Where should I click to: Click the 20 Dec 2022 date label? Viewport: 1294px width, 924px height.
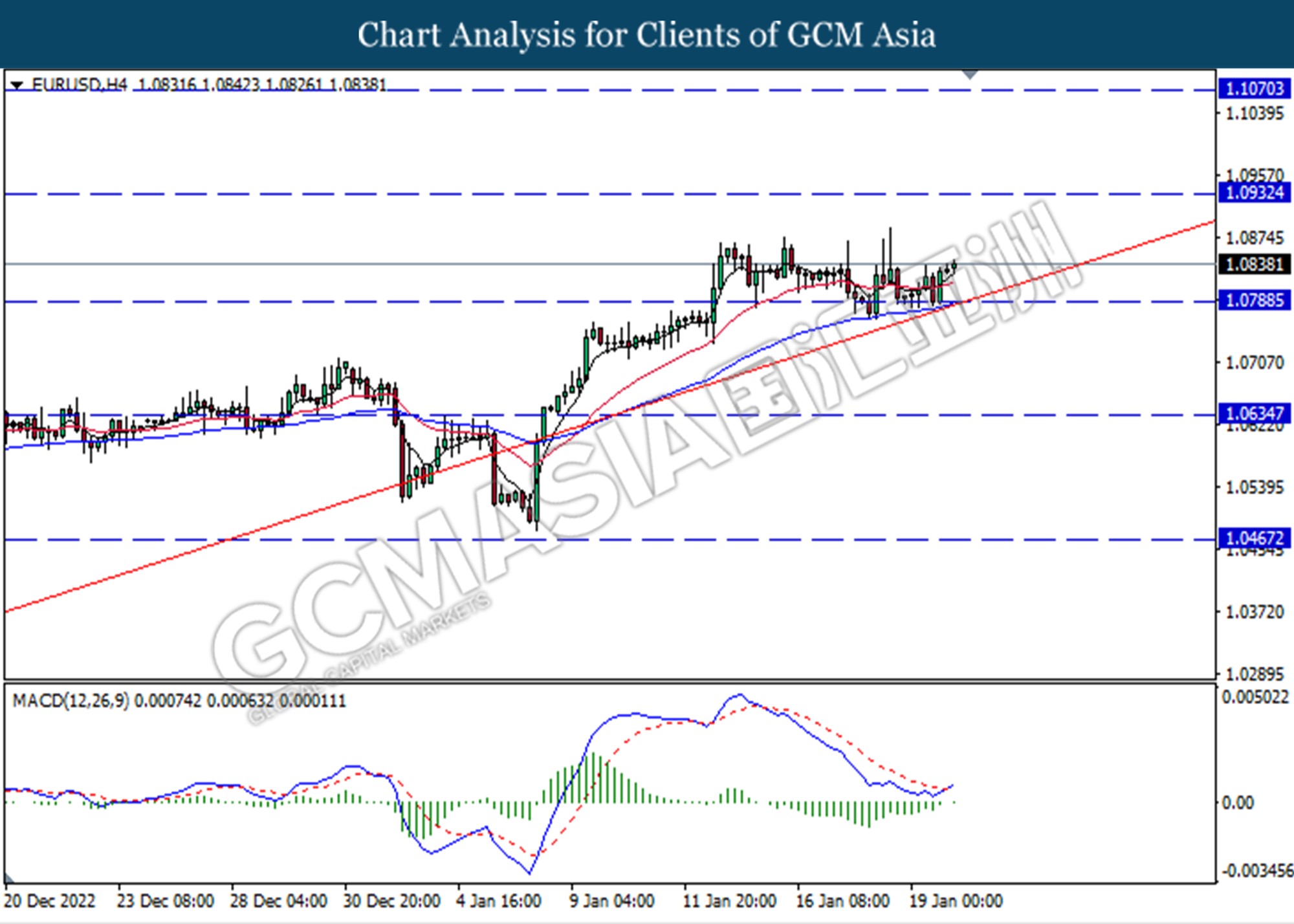click(x=50, y=901)
